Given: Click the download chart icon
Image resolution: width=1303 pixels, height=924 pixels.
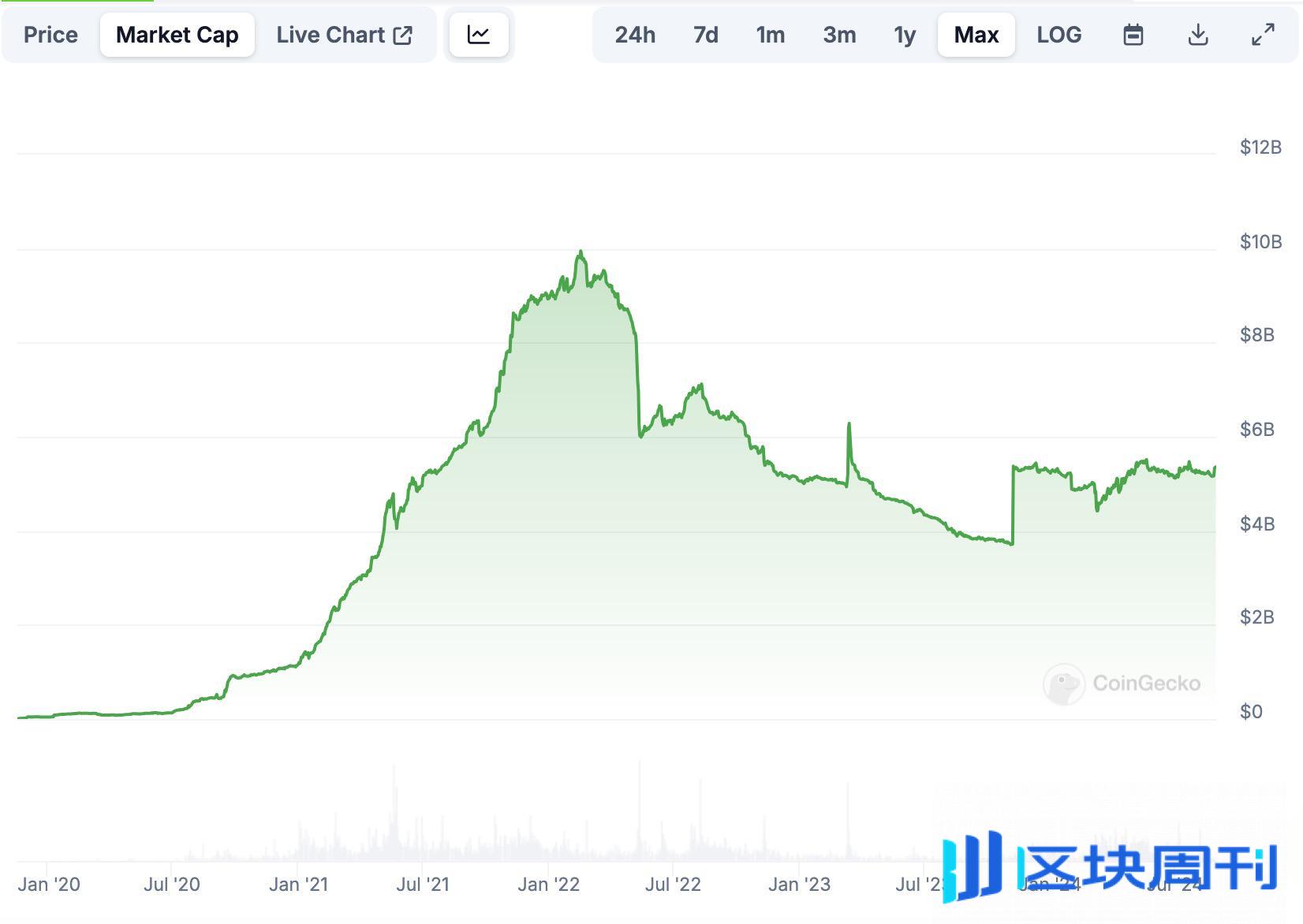Looking at the screenshot, I should (1198, 35).
